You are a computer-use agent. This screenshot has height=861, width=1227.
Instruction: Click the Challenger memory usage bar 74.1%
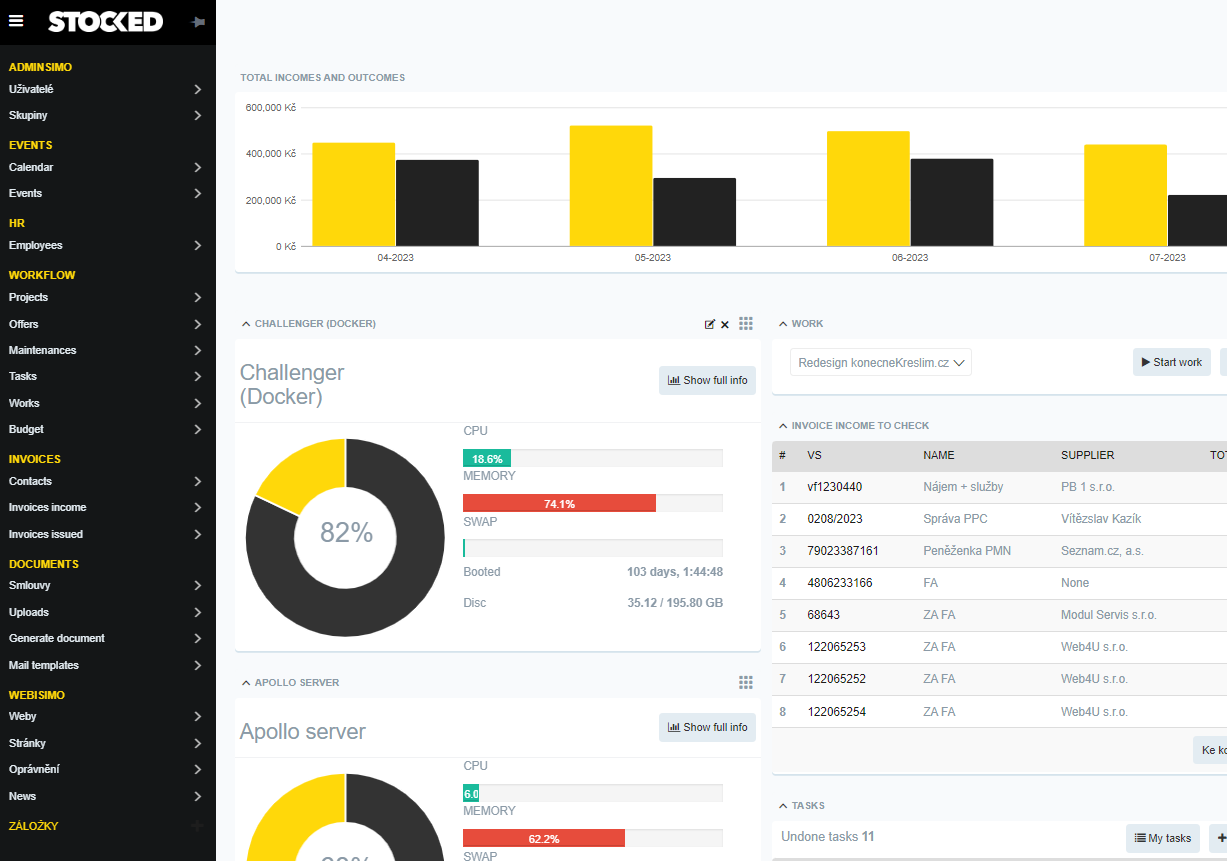pyautogui.click(x=559, y=504)
